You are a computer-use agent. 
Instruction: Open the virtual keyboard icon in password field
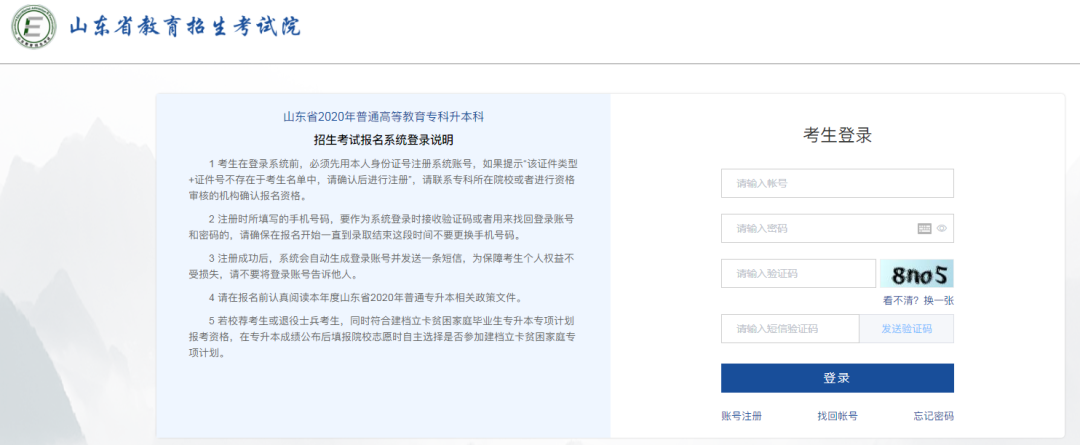pos(924,228)
